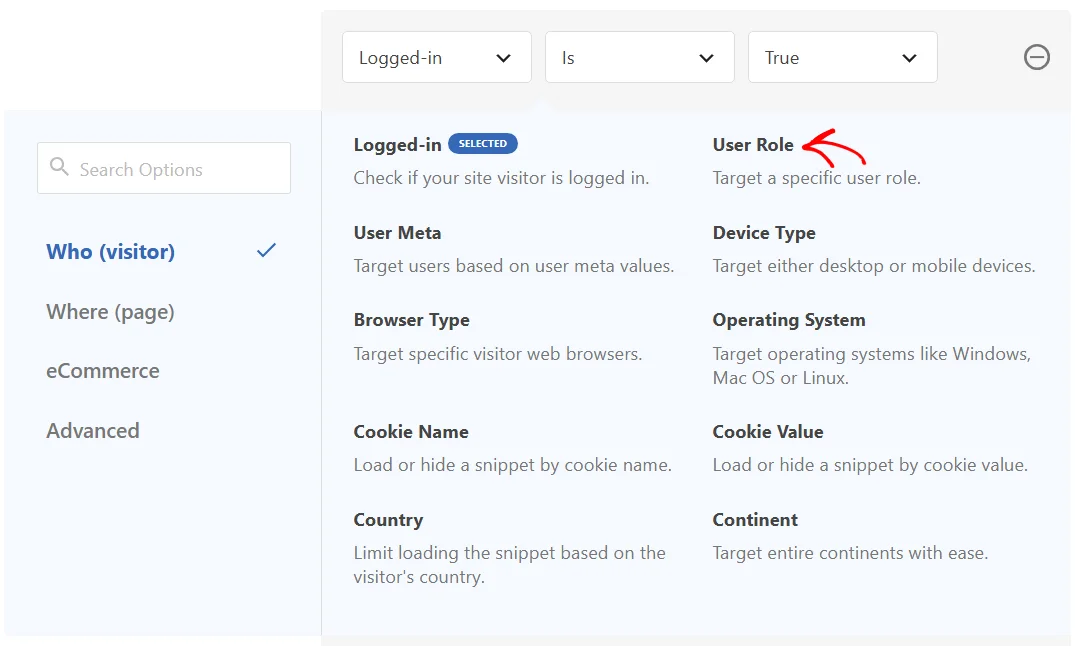Click text 'Target either desktop or mobile devices.'

pyautogui.click(x=874, y=266)
